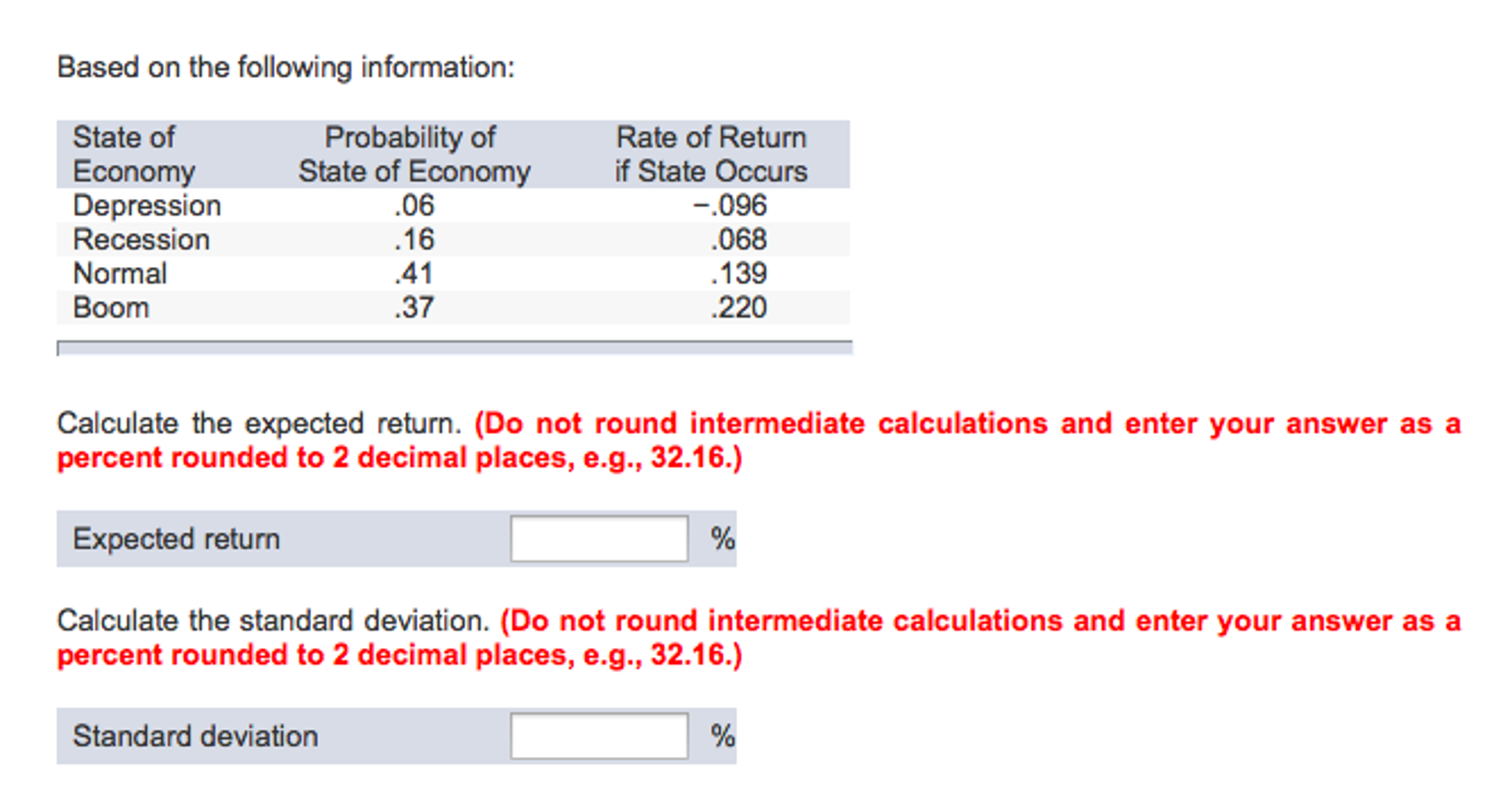Click the Recession probability value .16
The image size is (1512, 803).
point(414,240)
